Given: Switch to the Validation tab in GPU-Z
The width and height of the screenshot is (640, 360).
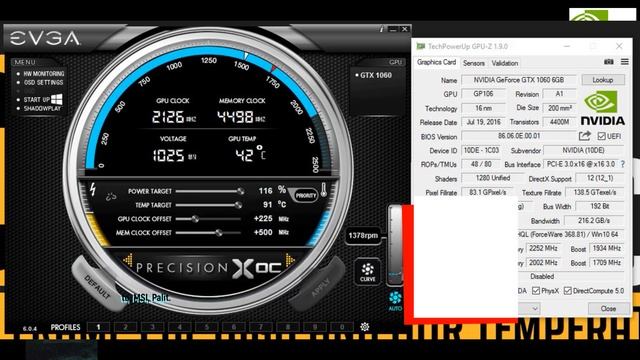Looking at the screenshot, I should 505,63.
